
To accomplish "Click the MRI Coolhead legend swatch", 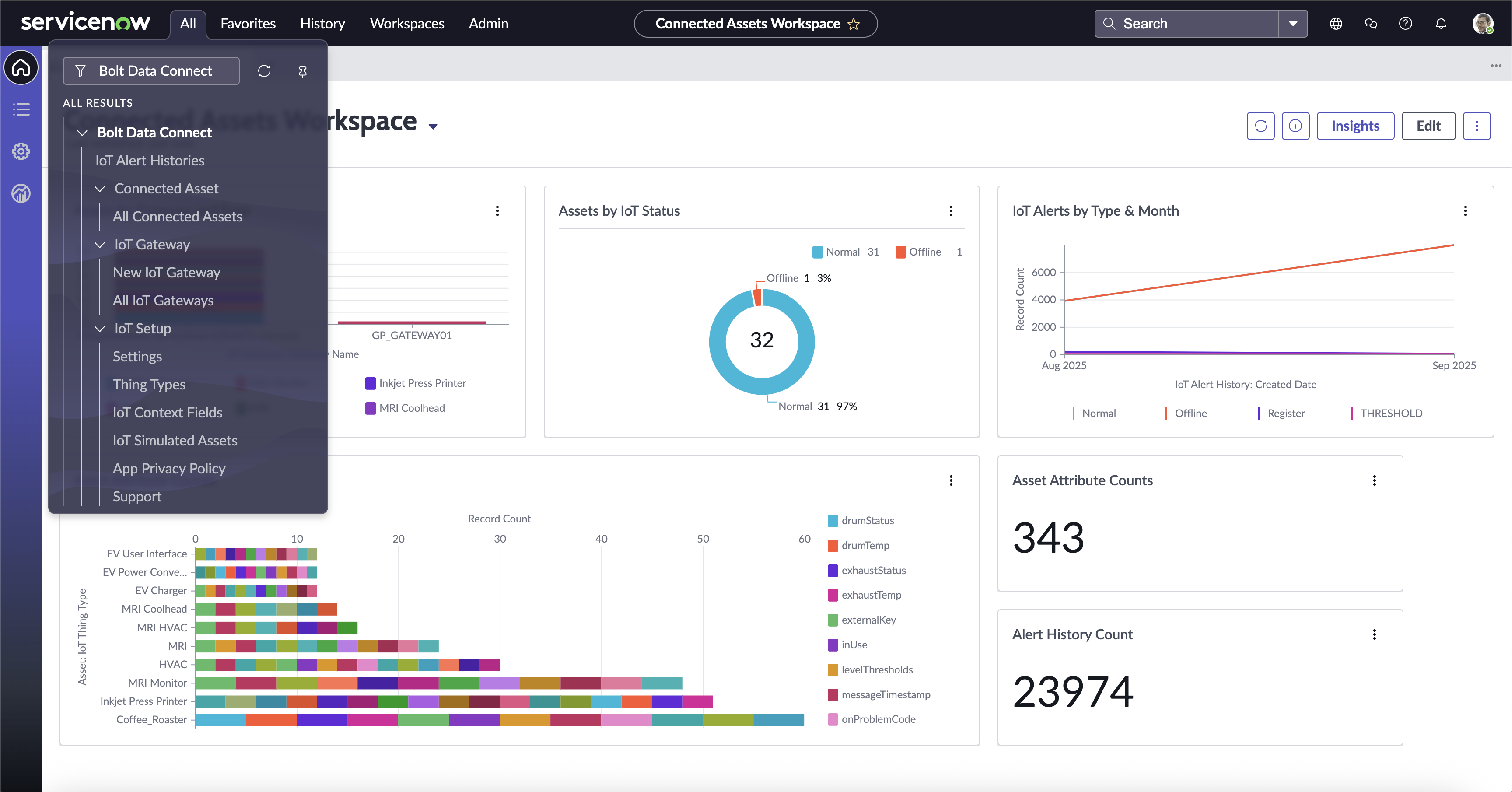I will tap(371, 408).
